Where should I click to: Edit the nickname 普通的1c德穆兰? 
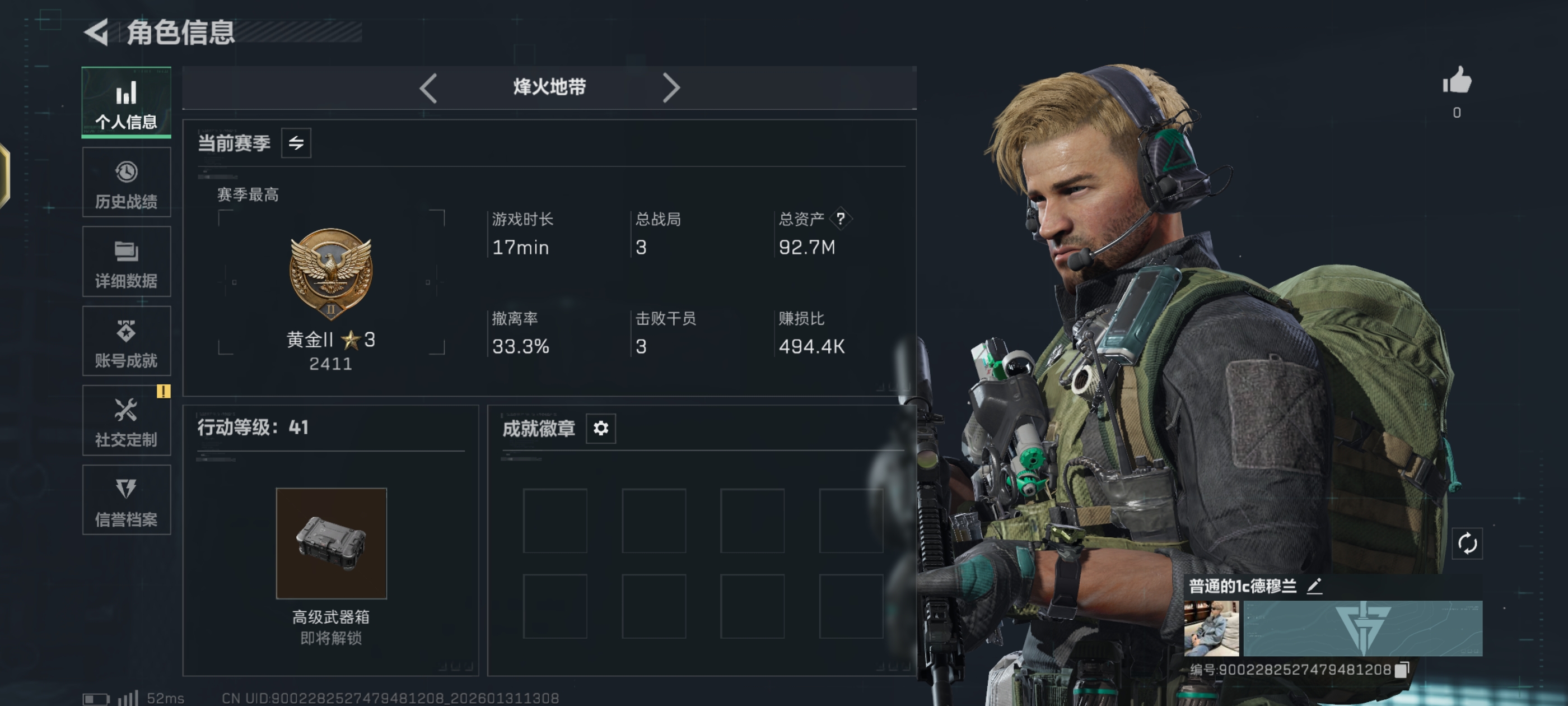coord(1315,586)
